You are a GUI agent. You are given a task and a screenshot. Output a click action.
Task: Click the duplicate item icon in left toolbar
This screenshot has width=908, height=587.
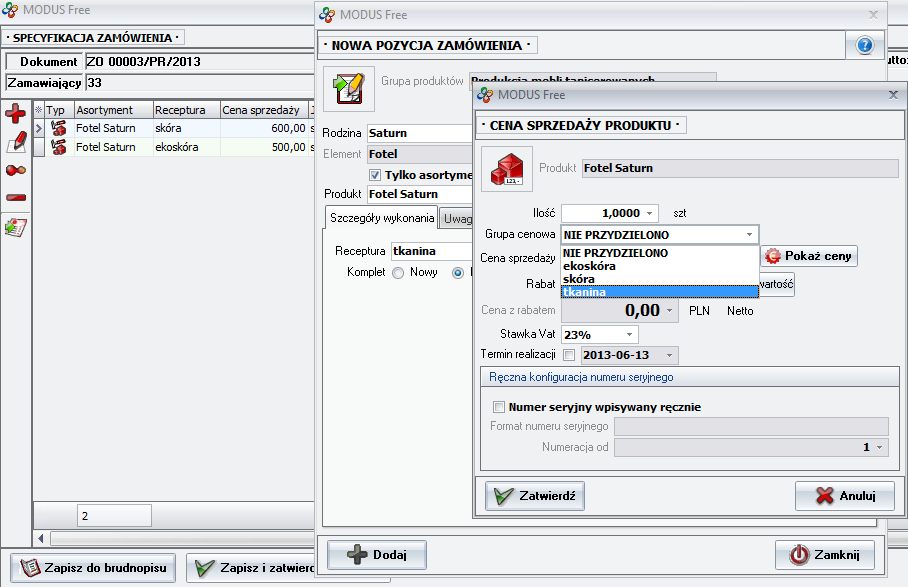coord(16,169)
